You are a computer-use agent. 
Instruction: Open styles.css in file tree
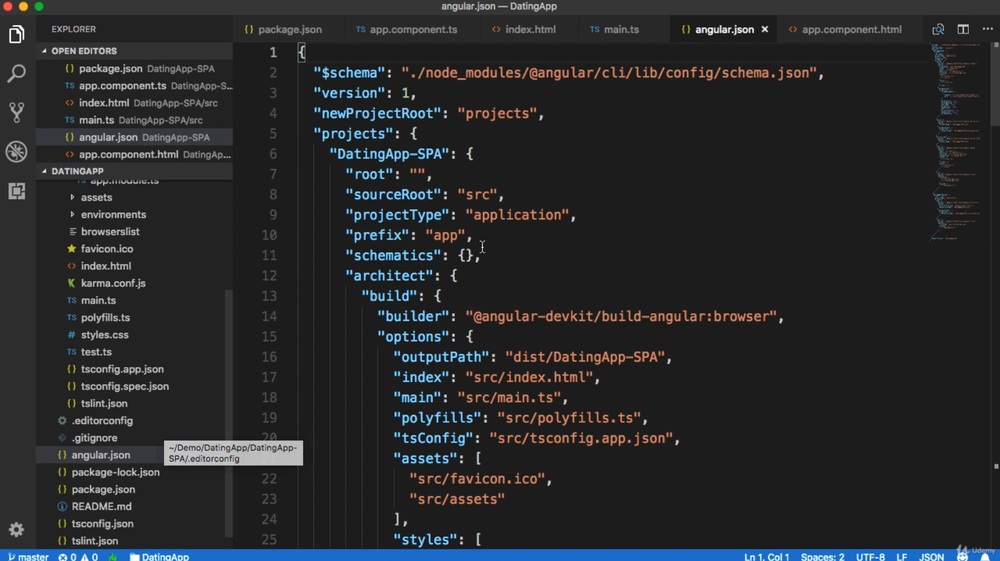105,335
